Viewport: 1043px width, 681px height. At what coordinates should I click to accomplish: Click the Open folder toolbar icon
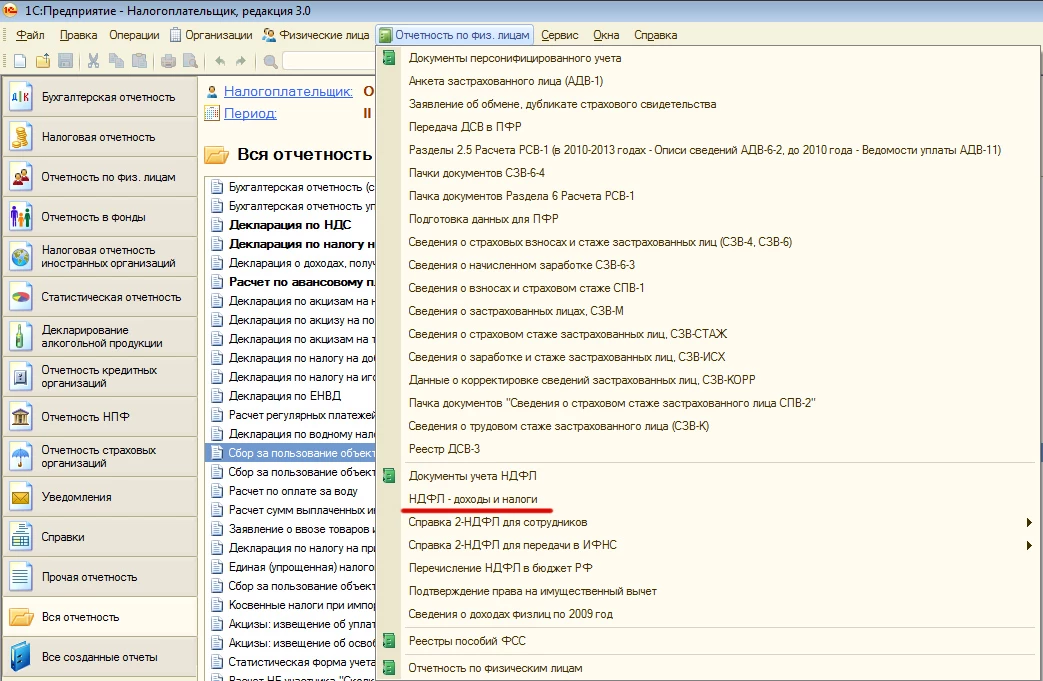(42, 61)
